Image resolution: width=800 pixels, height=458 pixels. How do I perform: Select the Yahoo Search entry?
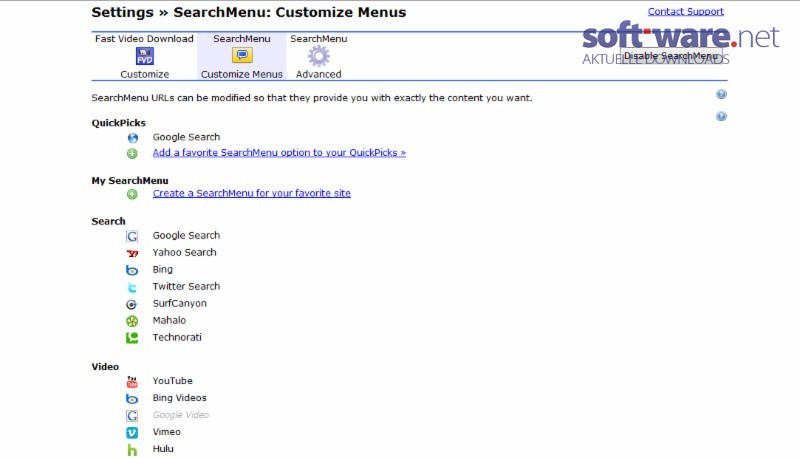[x=184, y=252]
